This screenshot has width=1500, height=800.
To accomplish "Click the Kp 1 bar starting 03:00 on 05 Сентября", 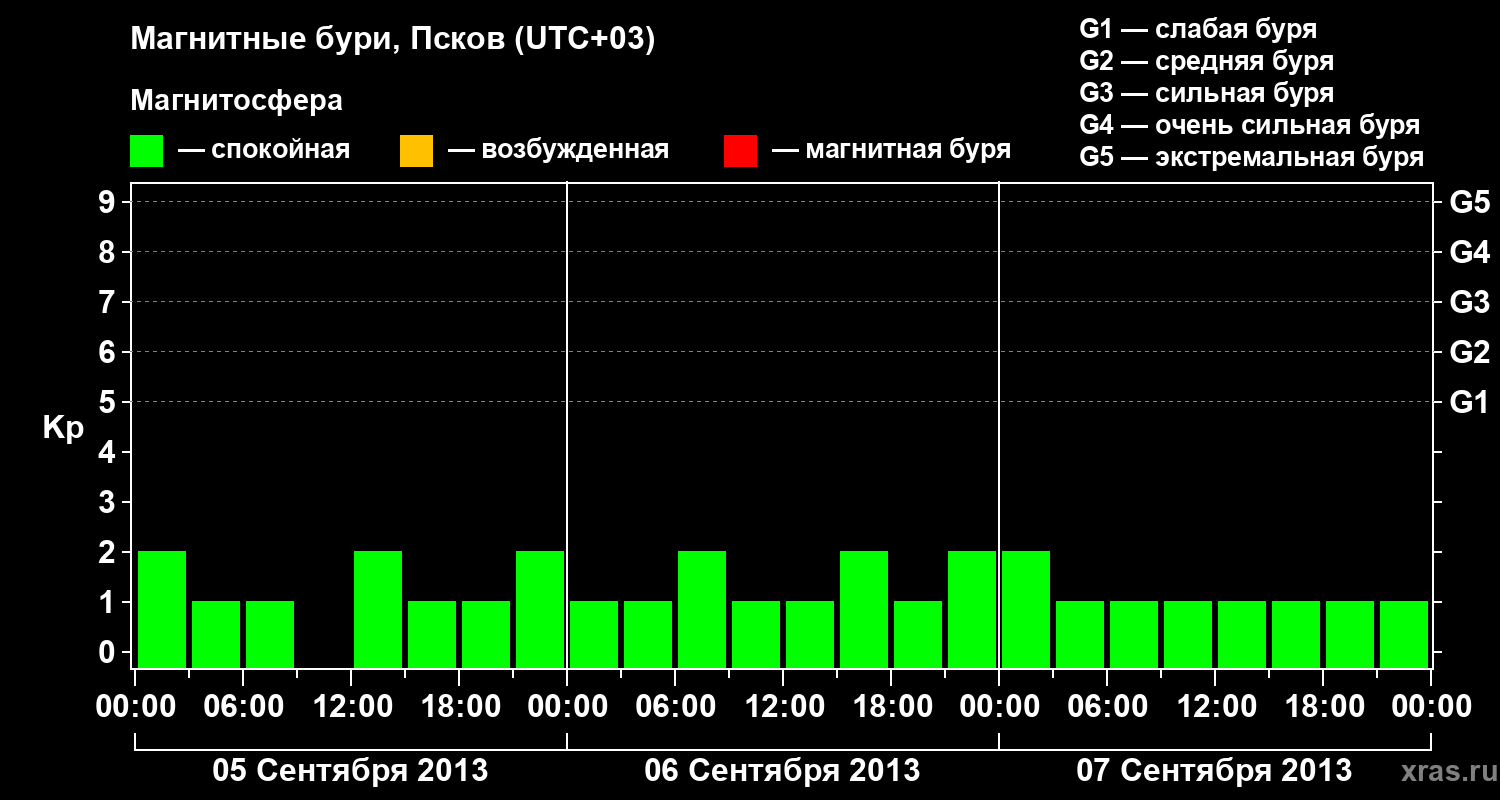I will [216, 634].
